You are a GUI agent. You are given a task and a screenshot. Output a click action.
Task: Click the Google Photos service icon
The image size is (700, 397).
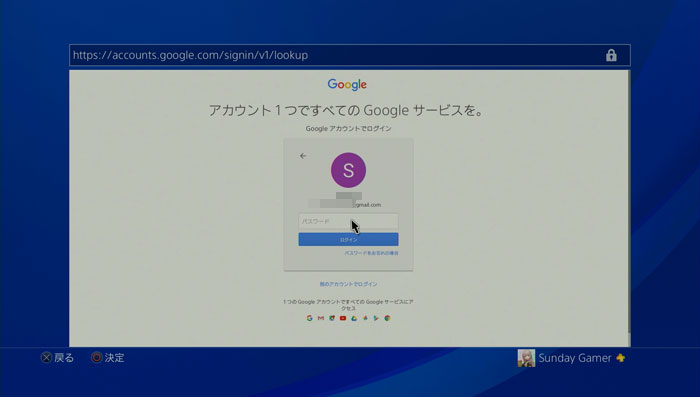(365, 318)
